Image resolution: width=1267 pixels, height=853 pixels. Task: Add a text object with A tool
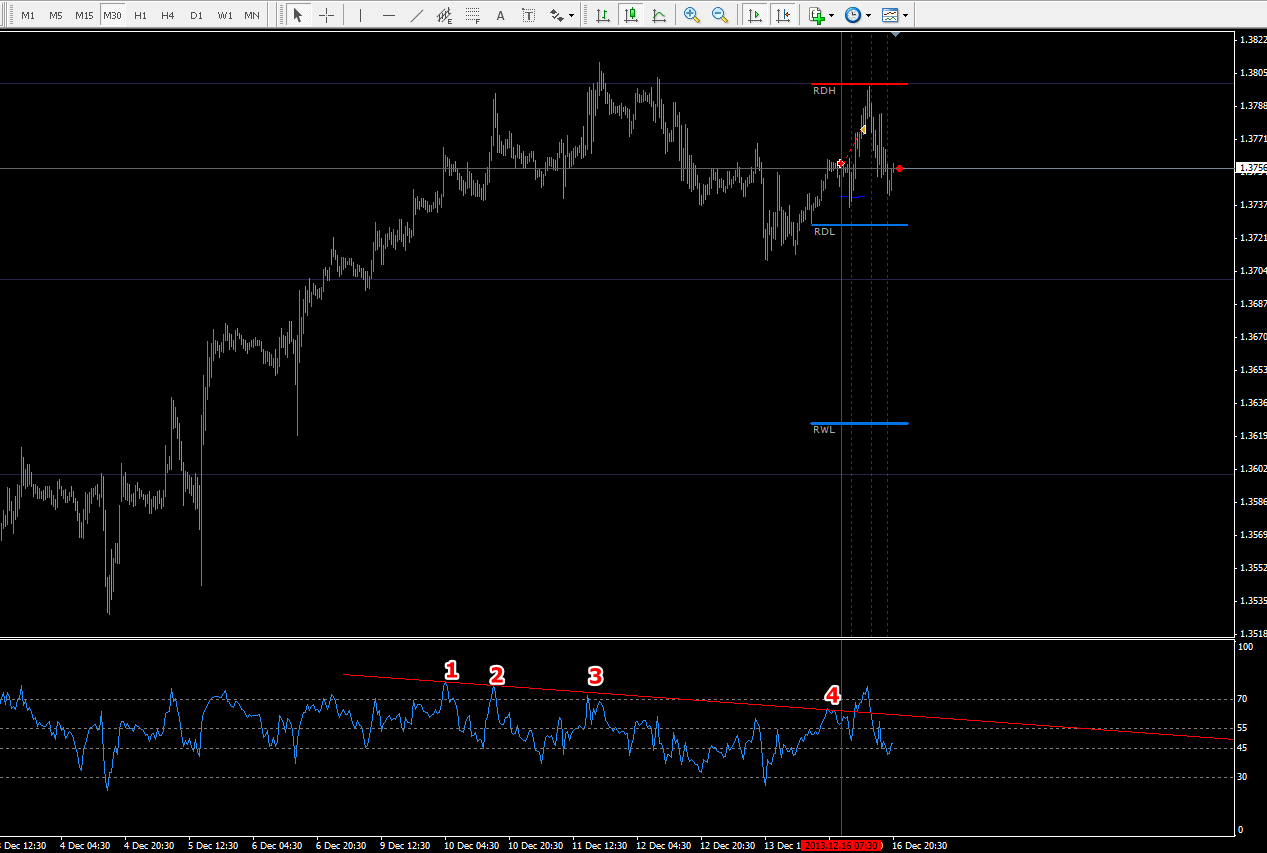(x=501, y=15)
